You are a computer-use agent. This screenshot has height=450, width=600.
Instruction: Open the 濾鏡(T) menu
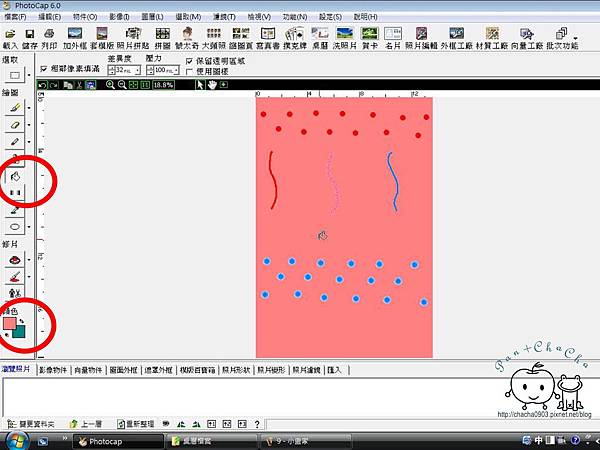pyautogui.click(x=224, y=17)
